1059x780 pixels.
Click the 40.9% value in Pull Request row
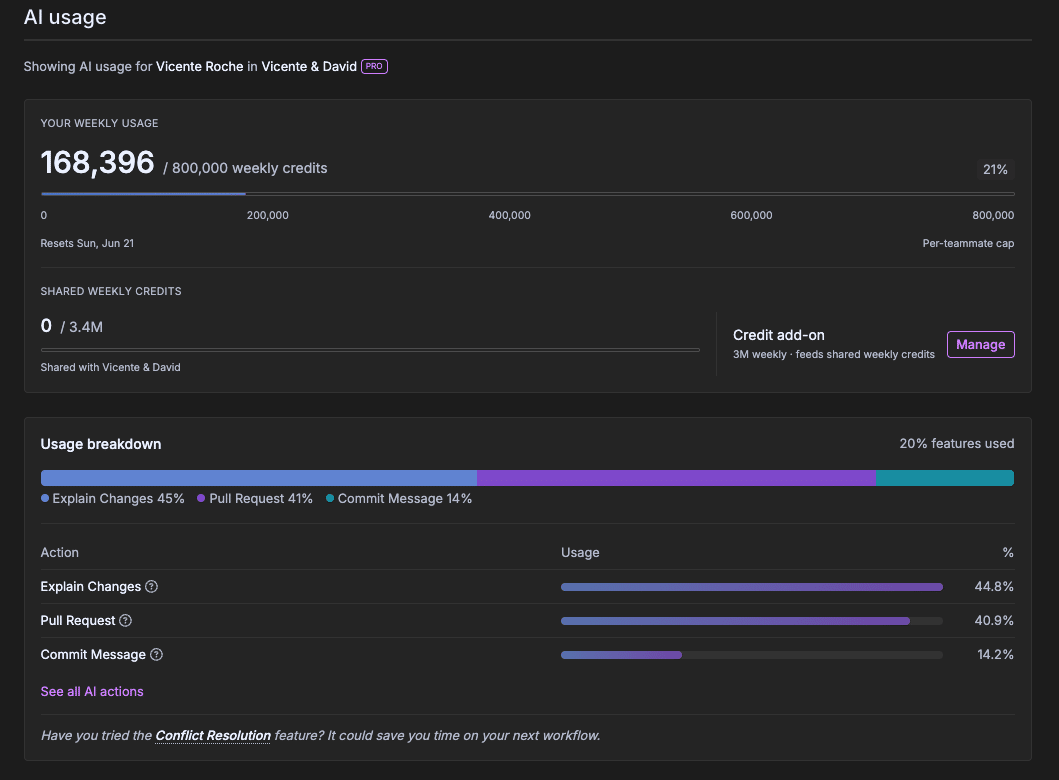point(993,620)
